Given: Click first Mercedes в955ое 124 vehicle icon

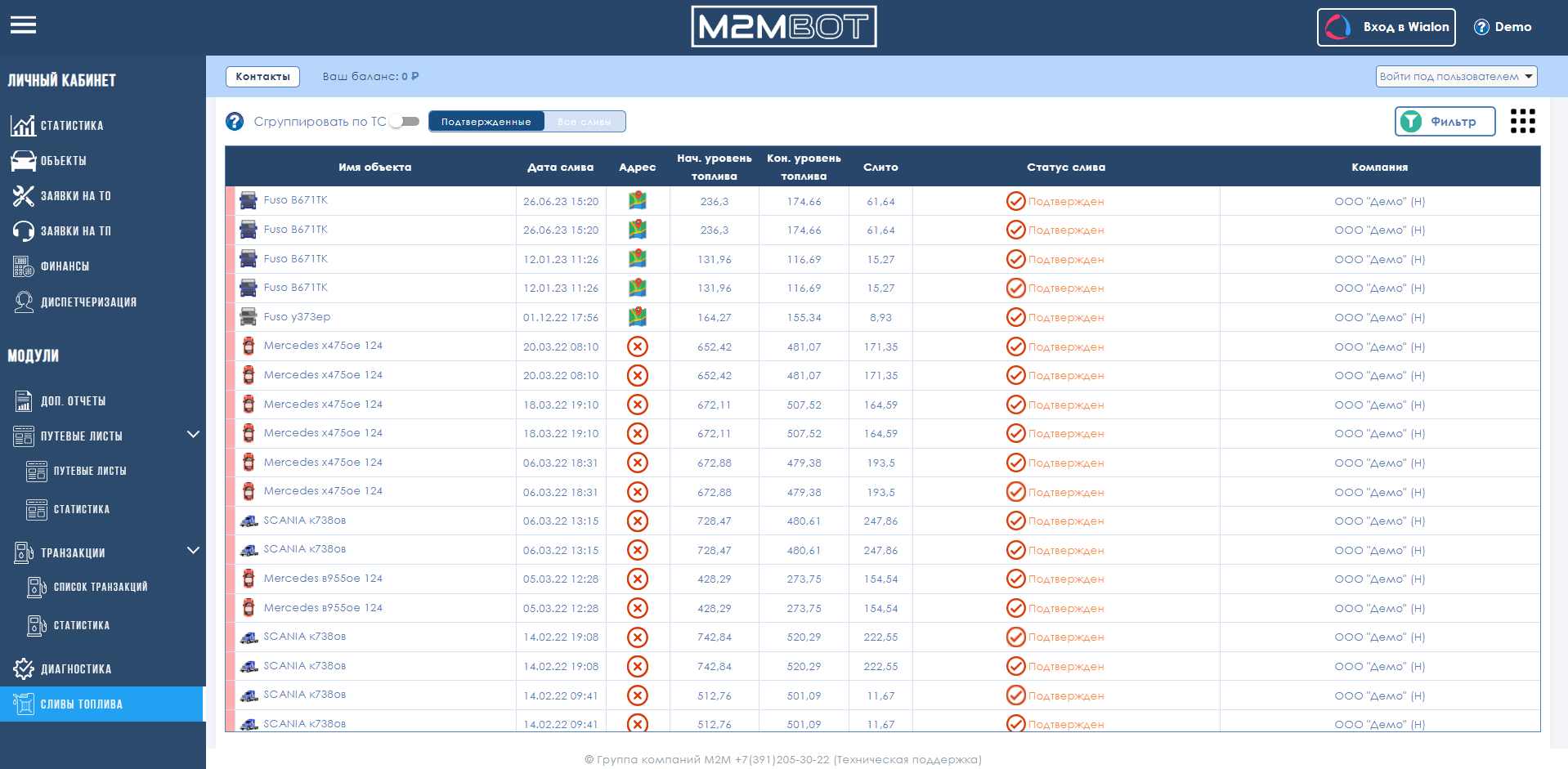Looking at the screenshot, I should pos(249,579).
